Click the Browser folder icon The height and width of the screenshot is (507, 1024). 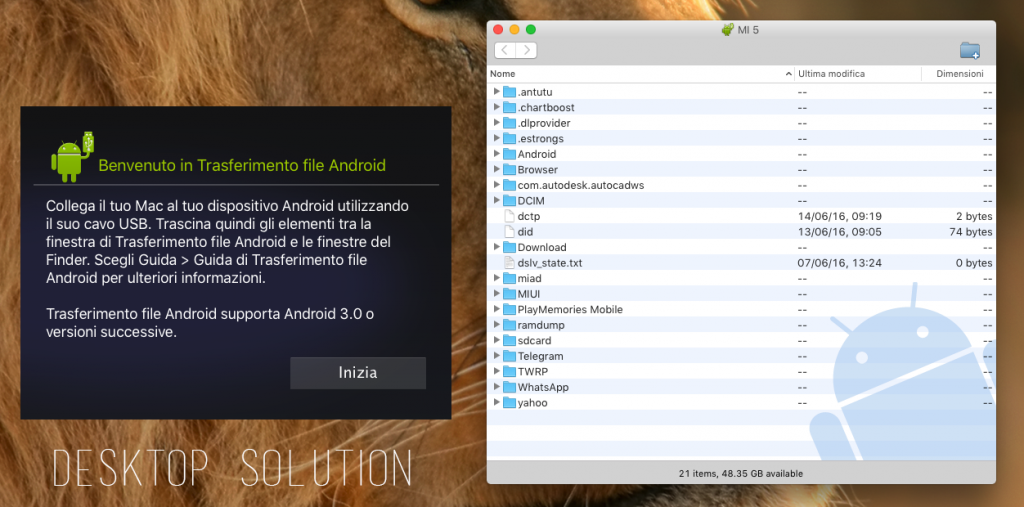(509, 169)
